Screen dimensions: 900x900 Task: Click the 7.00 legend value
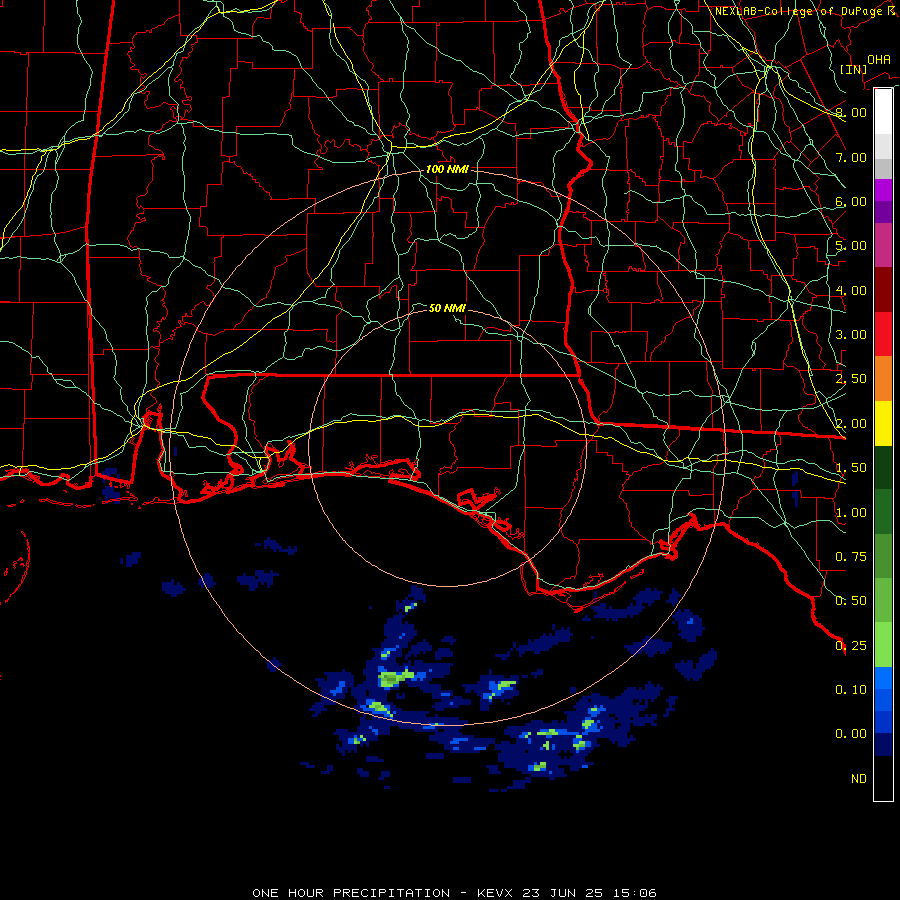tap(851, 157)
